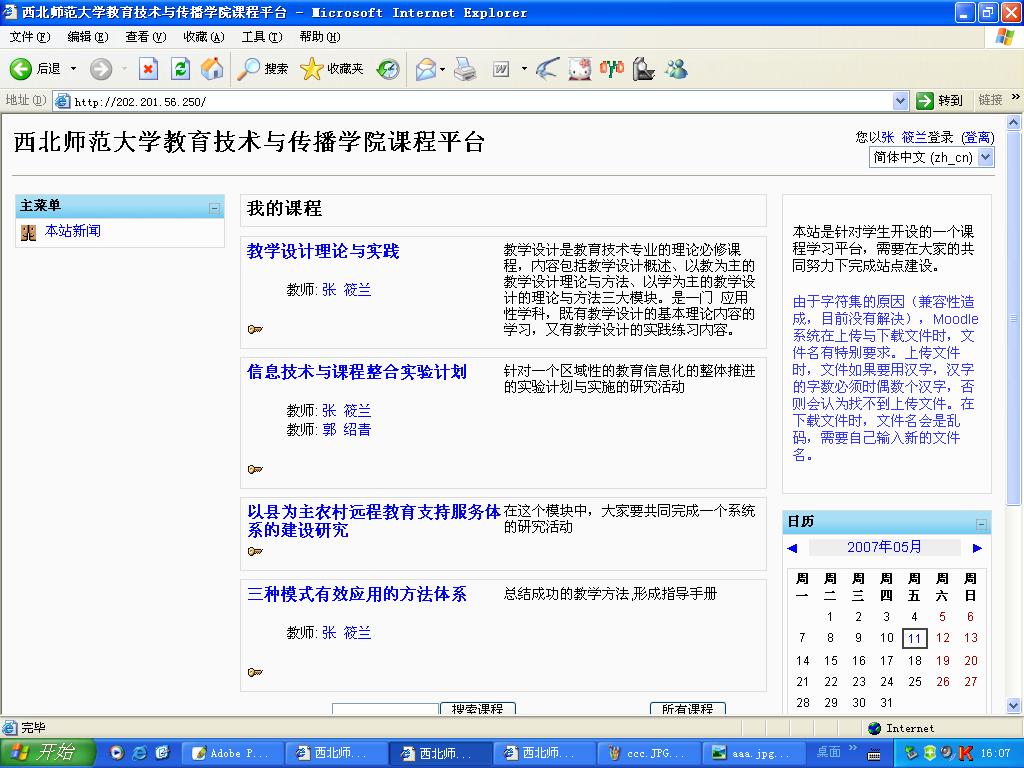Print the page with printer icon
This screenshot has width=1024, height=768.
point(465,69)
